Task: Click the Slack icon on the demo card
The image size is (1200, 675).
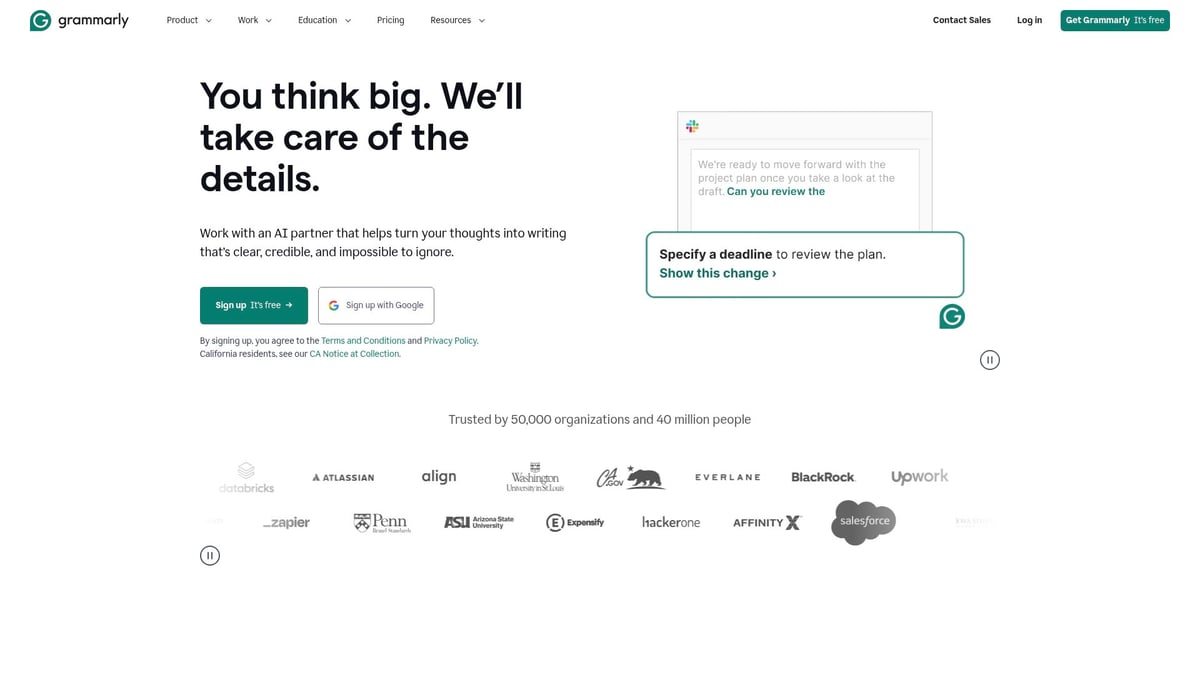Action: point(692,126)
